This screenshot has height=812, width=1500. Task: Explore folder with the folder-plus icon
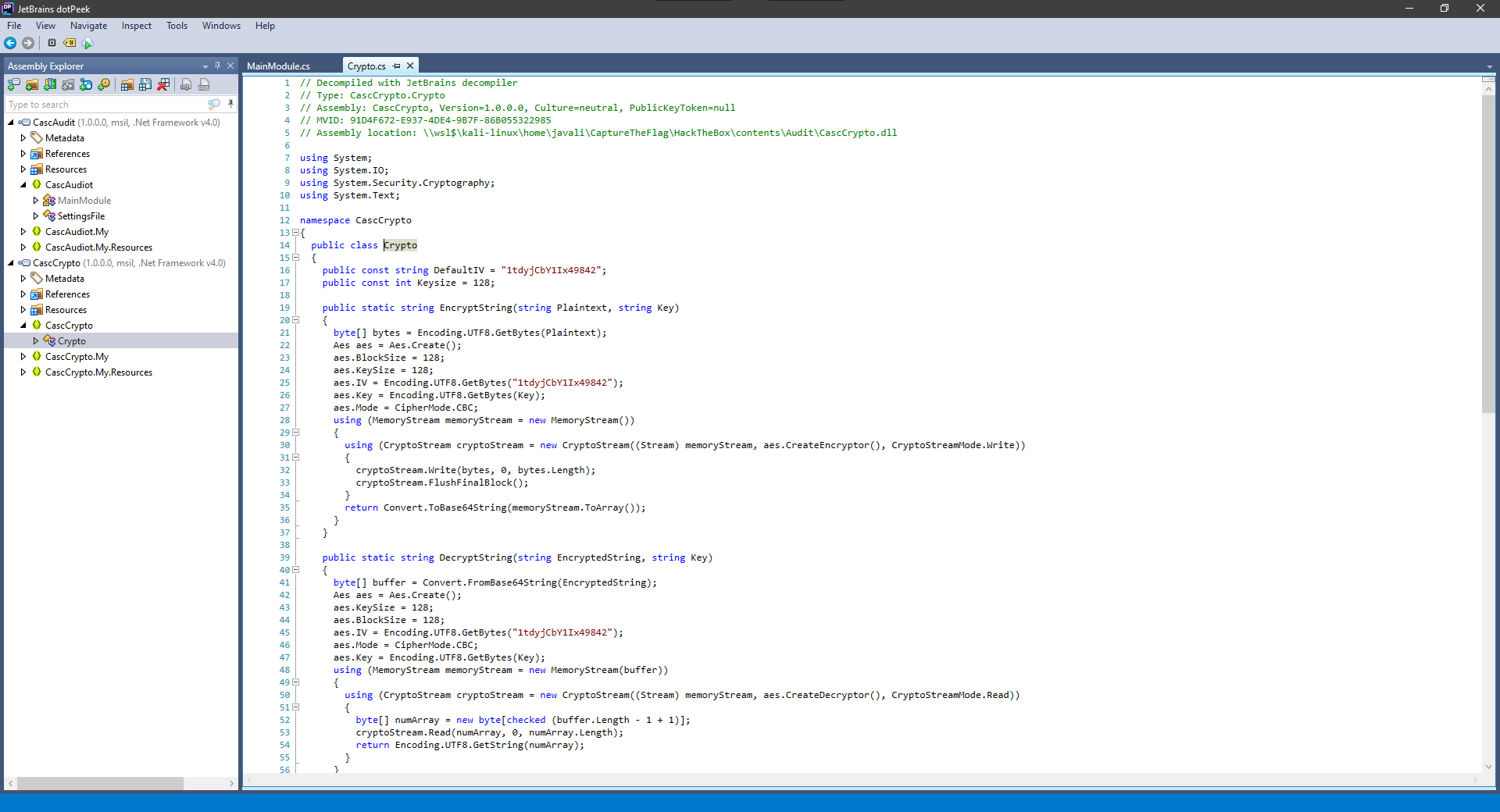(x=32, y=84)
